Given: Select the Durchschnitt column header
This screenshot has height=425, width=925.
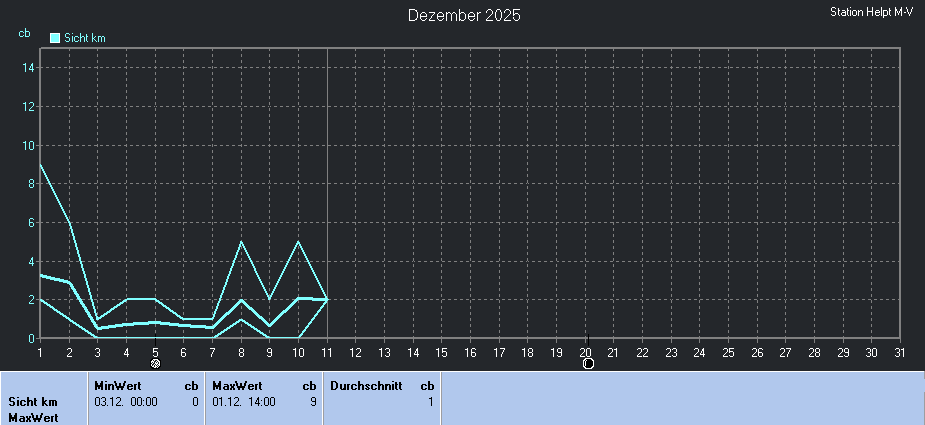Looking at the screenshot, I should tap(365, 385).
